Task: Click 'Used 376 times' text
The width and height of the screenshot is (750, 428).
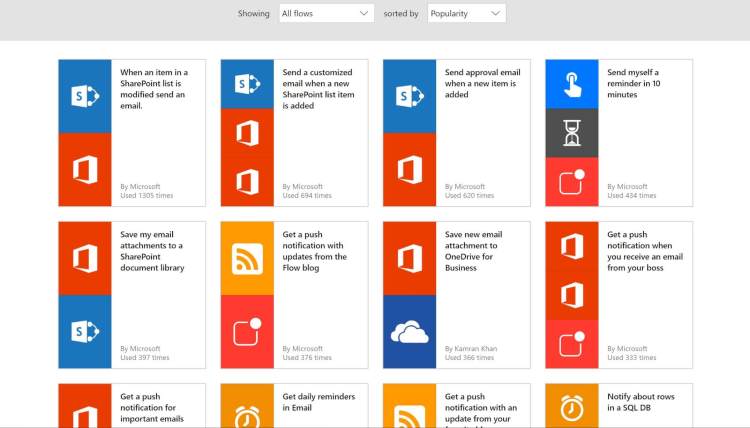Action: [x=307, y=358]
